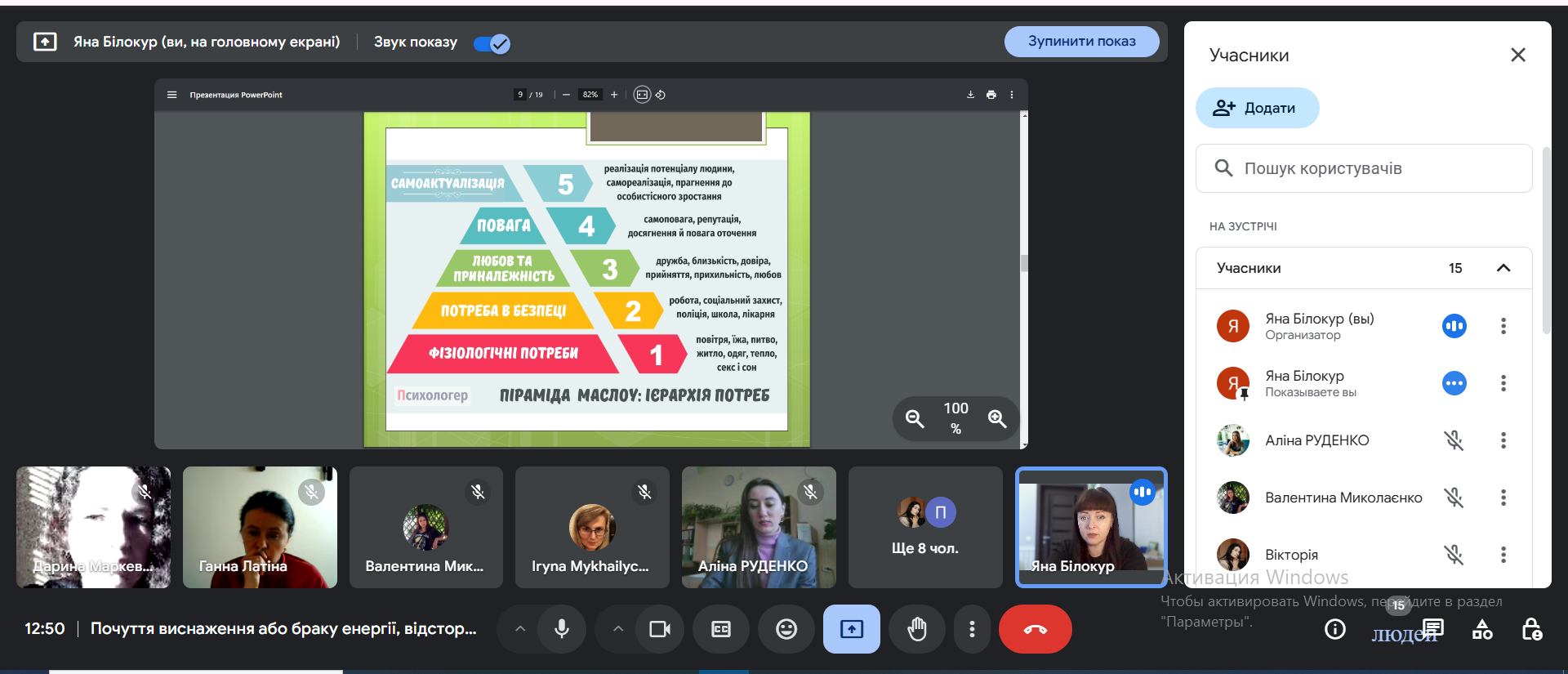Click the 82% zoom level field

coord(590,95)
